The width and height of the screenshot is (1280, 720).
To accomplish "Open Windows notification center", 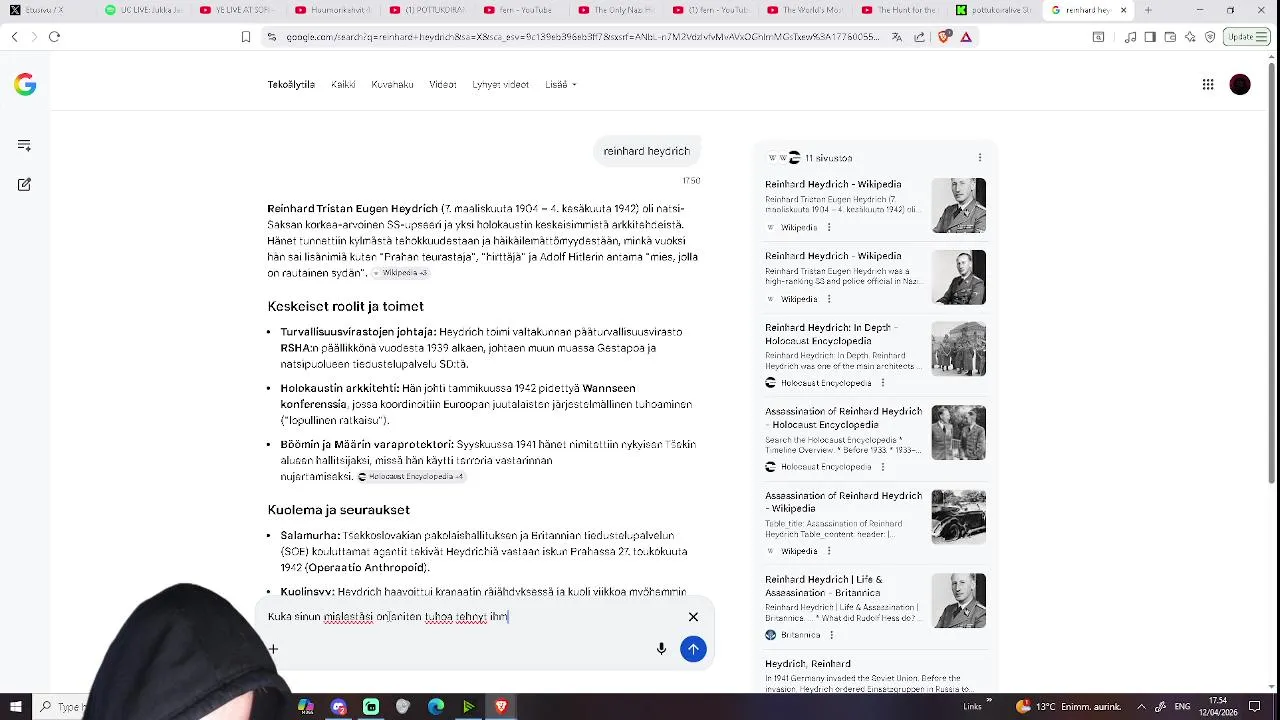I will click(x=1254, y=707).
